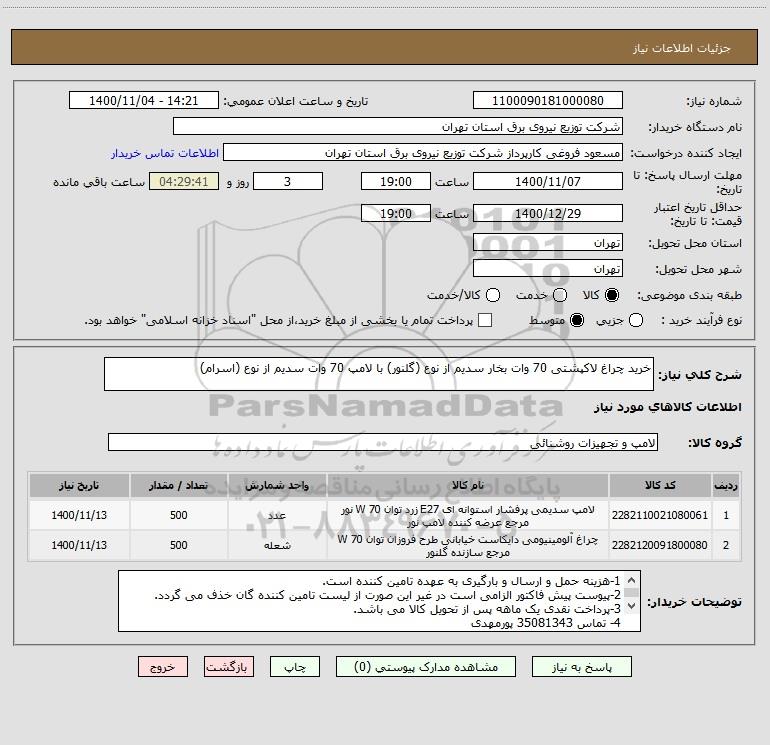770x745 pixels.
Task: Click the نام دستگاه خریدار field
Action: pos(398,126)
